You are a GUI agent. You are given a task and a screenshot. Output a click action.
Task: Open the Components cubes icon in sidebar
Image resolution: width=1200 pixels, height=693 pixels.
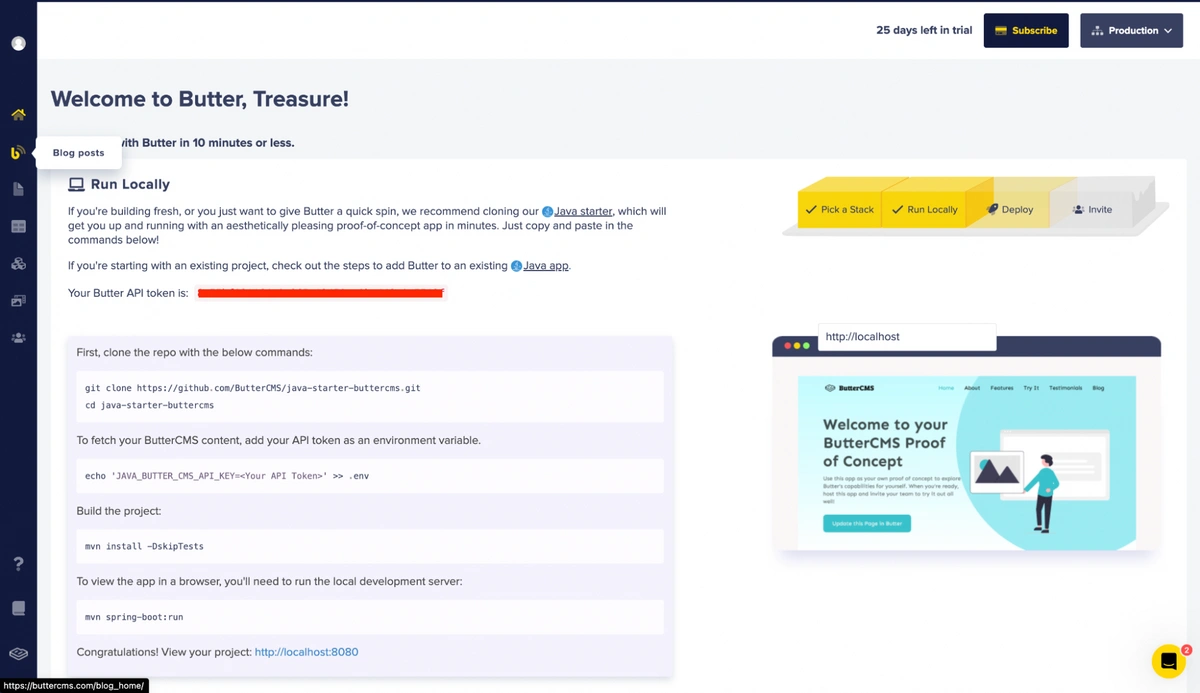point(18,264)
